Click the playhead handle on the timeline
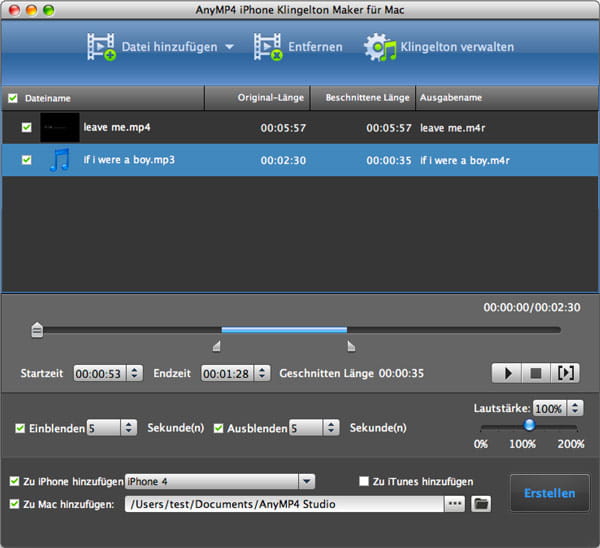This screenshot has width=600, height=548. pyautogui.click(x=37, y=330)
